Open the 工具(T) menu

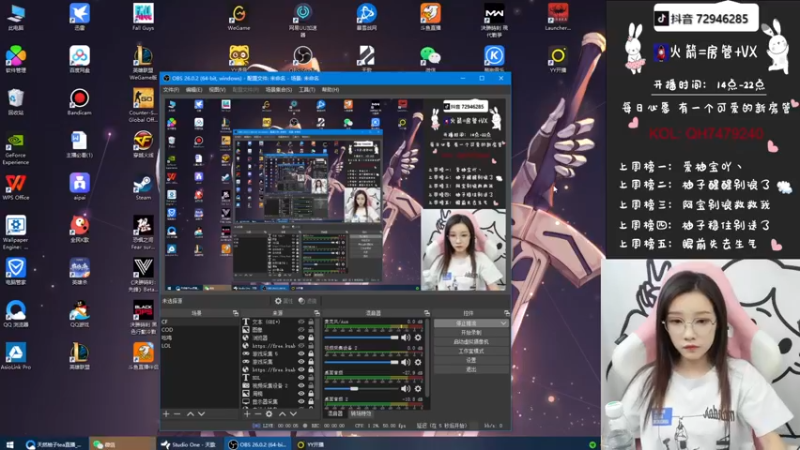(x=307, y=90)
